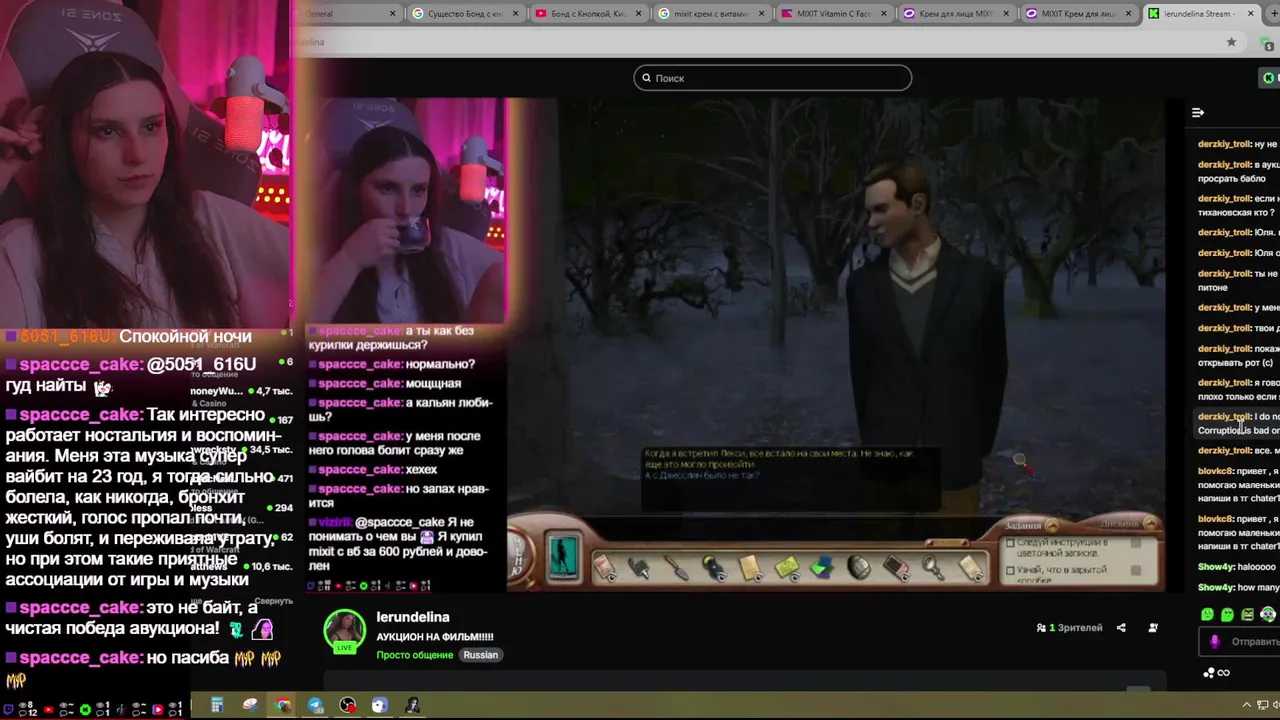Toggle the marker beside 'Узнай, что в зарытой' task
This screenshot has width=1280, height=720.
click(1136, 571)
